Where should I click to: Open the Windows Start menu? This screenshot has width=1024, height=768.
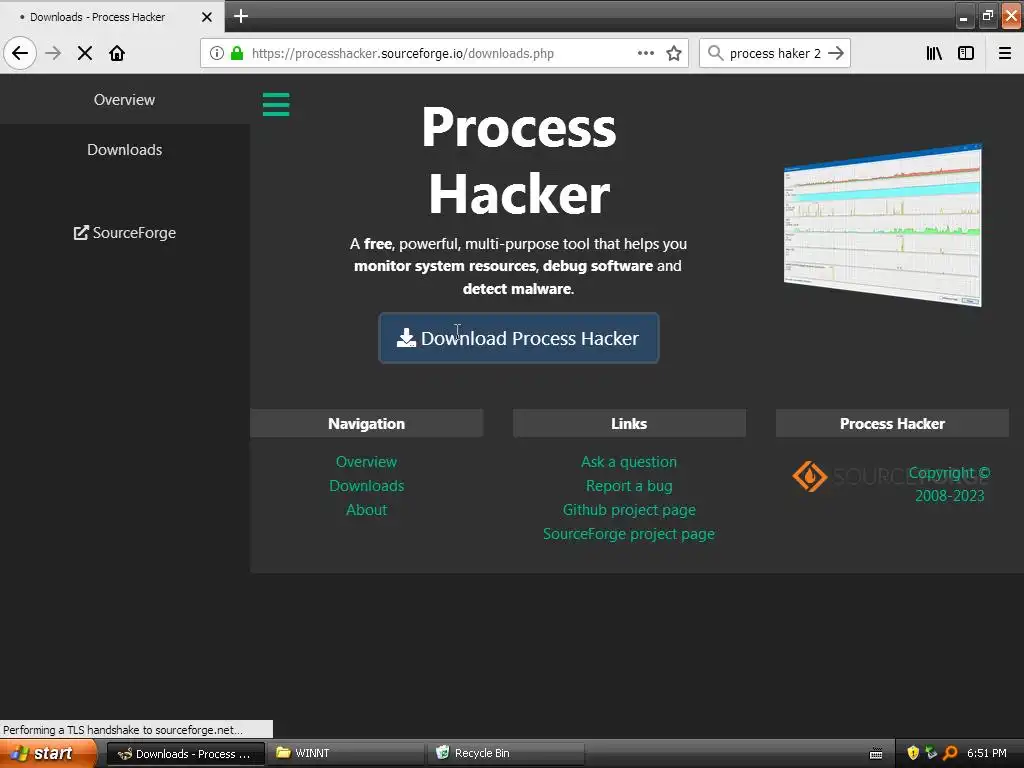(x=48, y=753)
